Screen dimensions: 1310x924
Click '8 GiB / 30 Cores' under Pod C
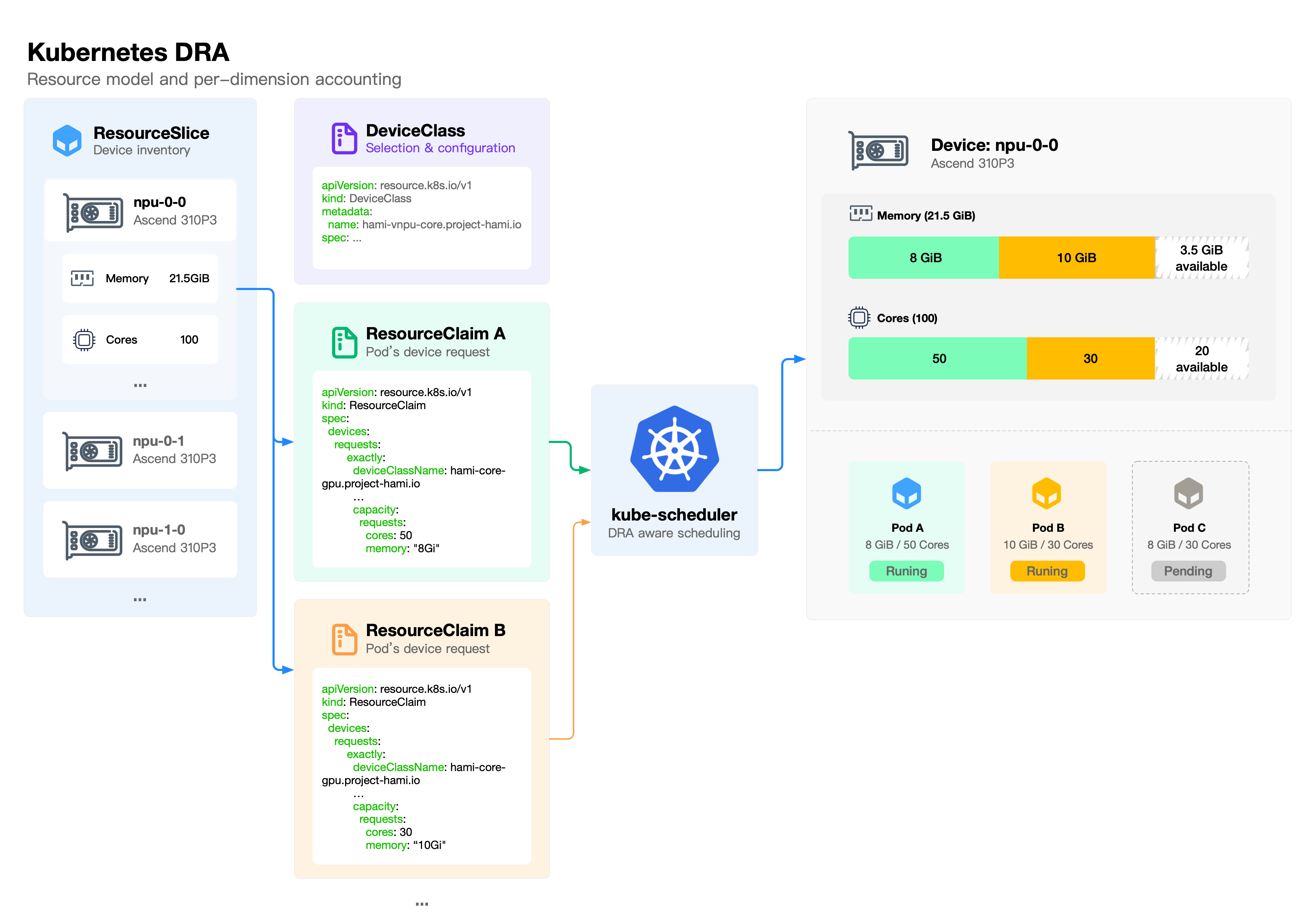[1190, 545]
